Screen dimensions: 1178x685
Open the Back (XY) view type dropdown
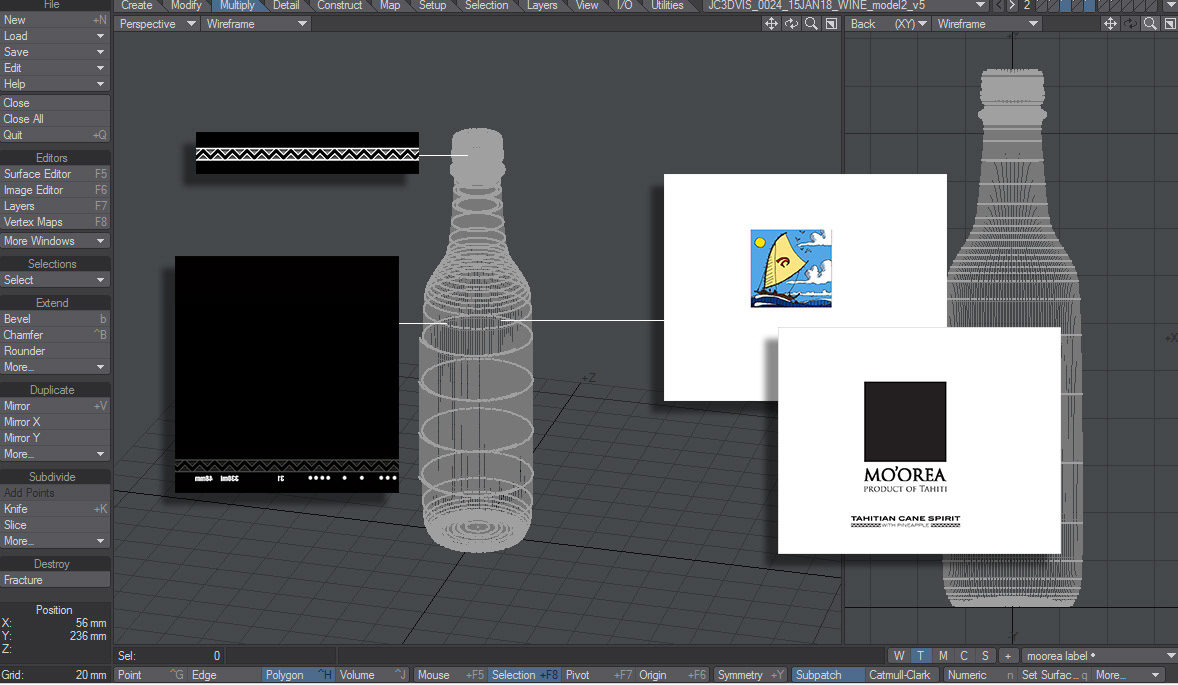click(x=888, y=24)
